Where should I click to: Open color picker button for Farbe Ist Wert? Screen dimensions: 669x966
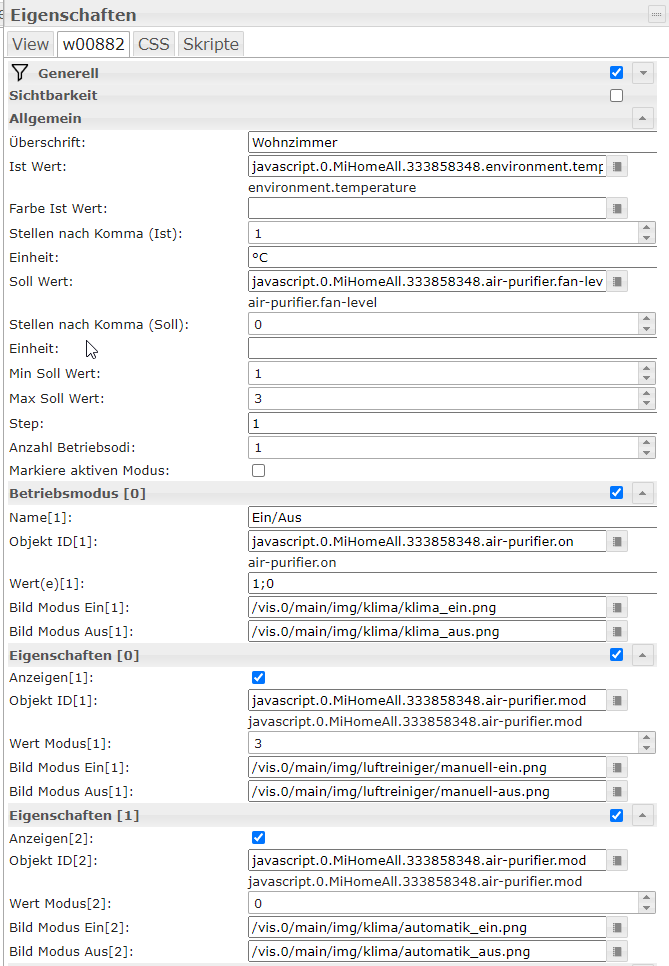coord(617,208)
